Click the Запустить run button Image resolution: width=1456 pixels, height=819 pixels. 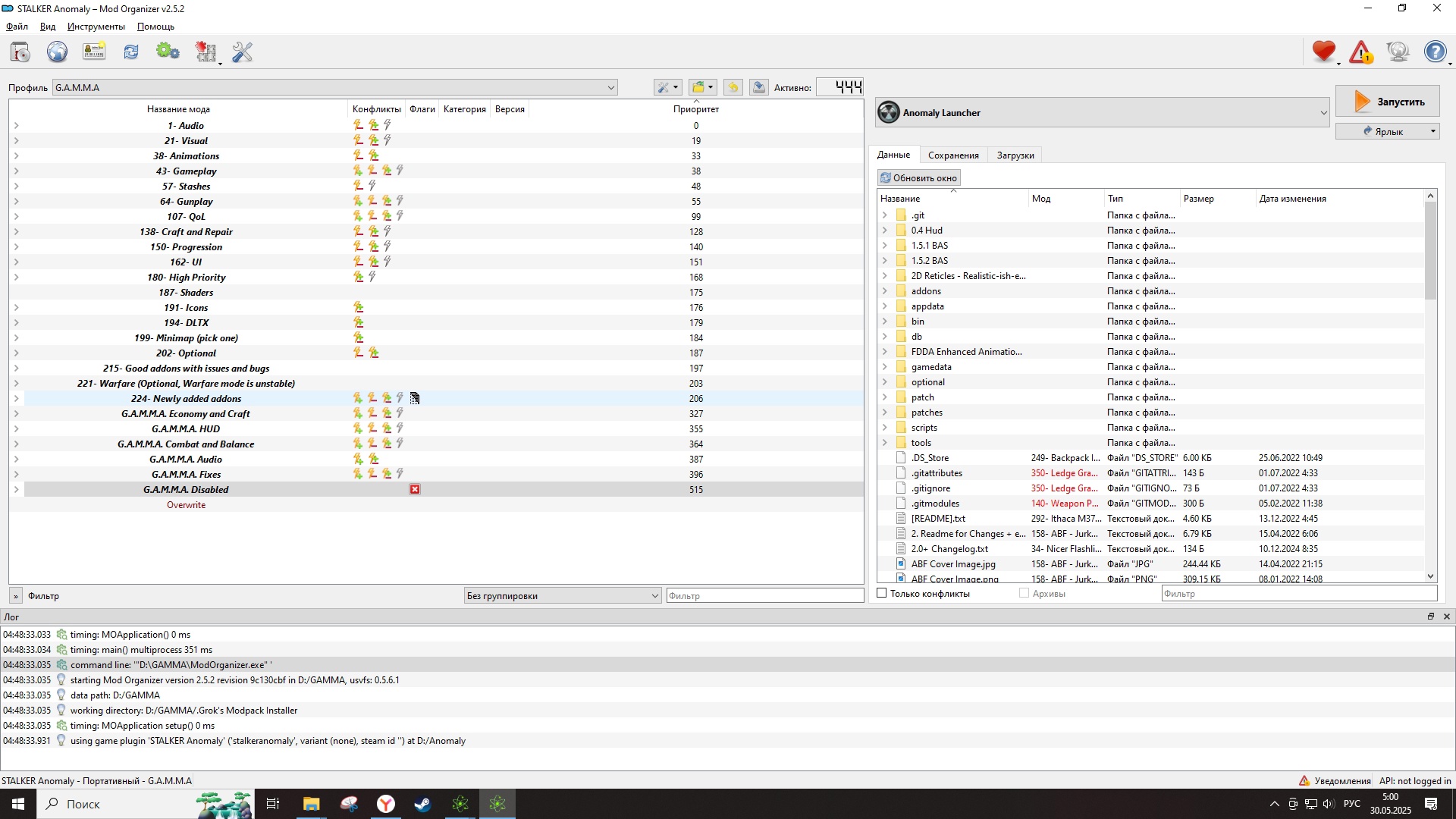1387,102
